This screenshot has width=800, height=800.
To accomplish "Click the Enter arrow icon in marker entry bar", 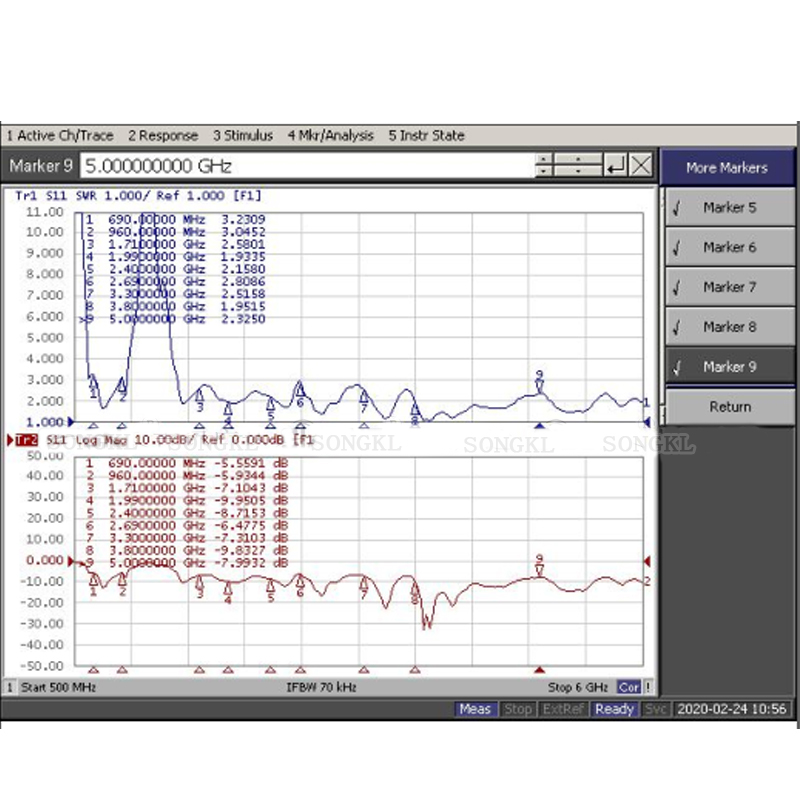I will tap(616, 165).
